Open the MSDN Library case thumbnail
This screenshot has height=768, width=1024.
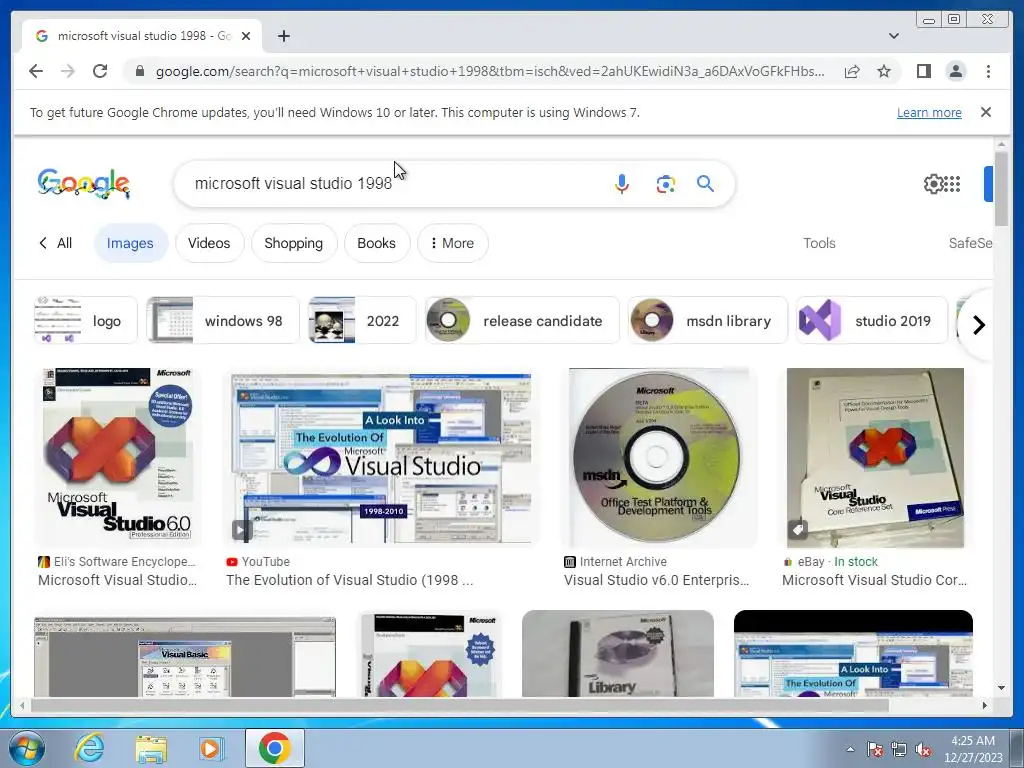tap(618, 653)
